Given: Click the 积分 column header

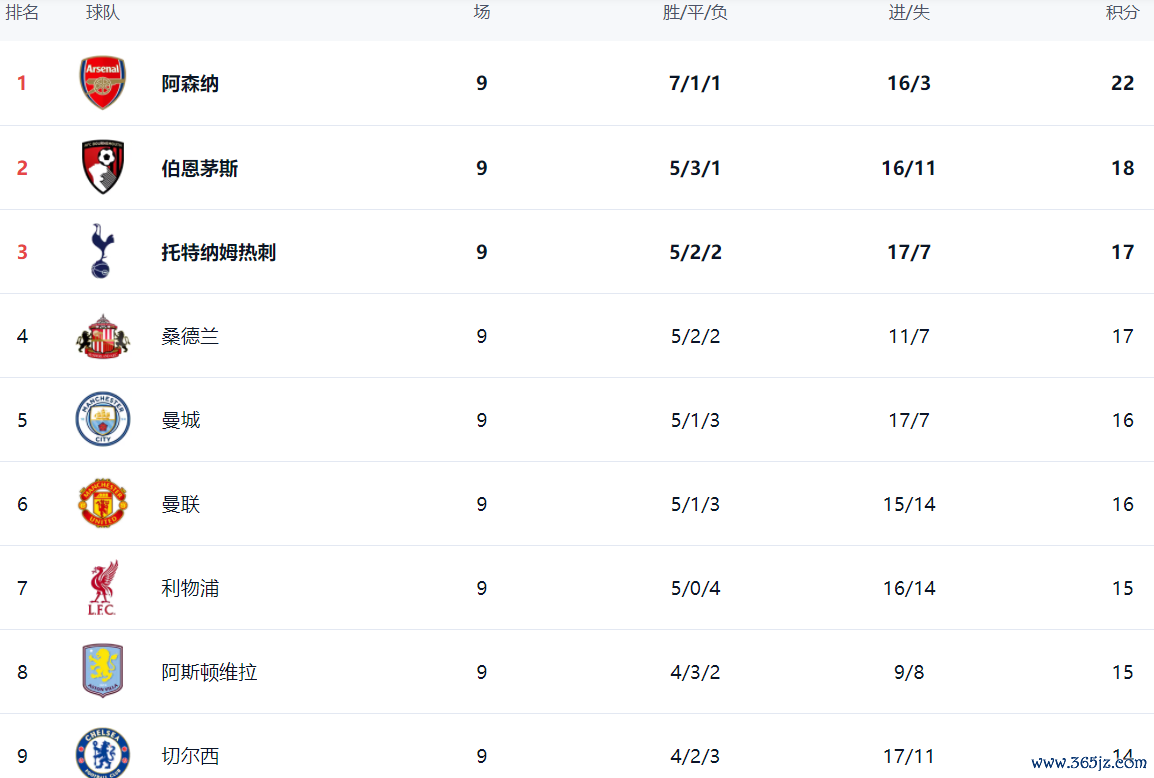Looking at the screenshot, I should 1122,13.
